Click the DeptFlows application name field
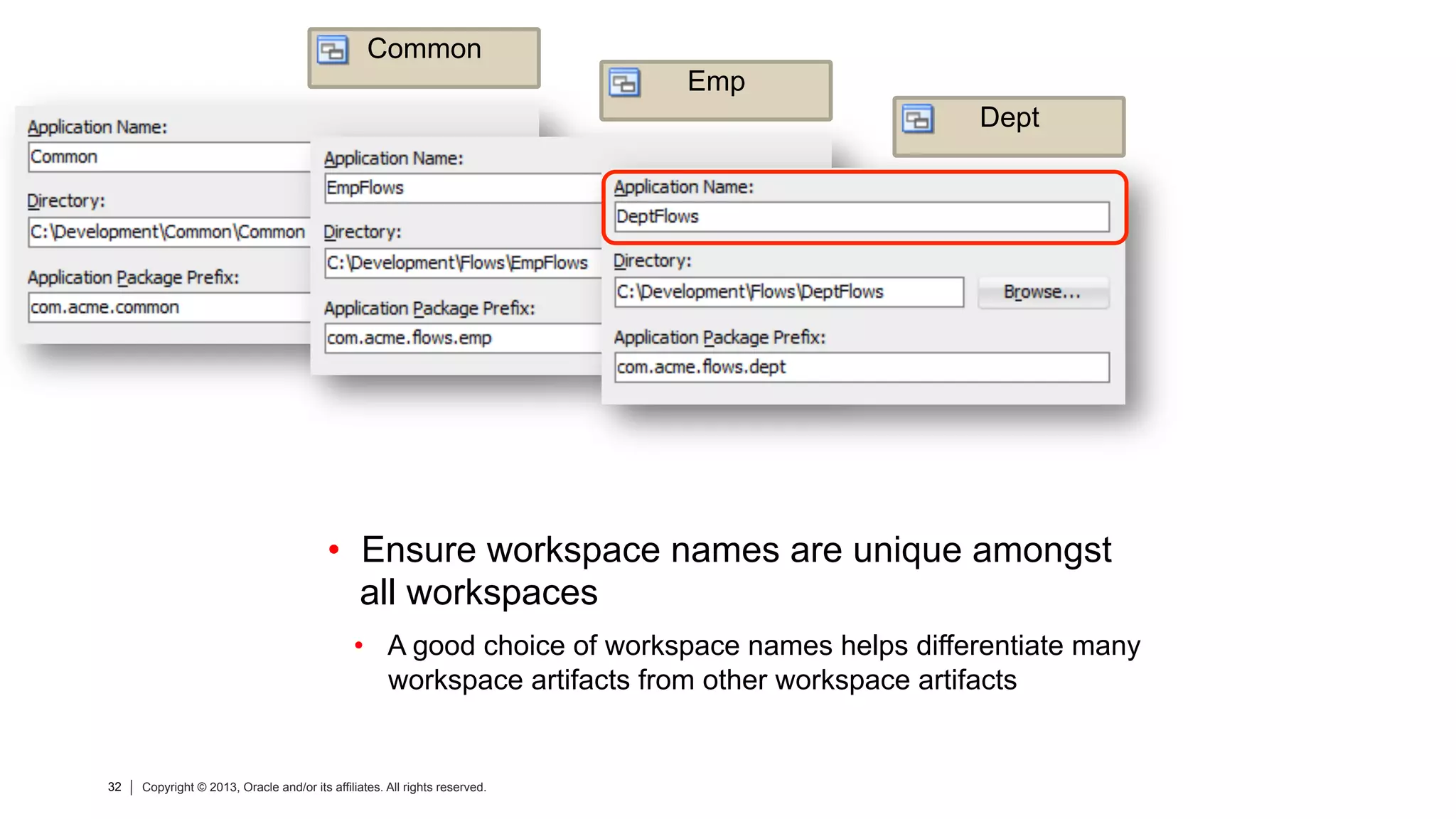Image resolution: width=1456 pixels, height=819 pixels. tap(862, 217)
